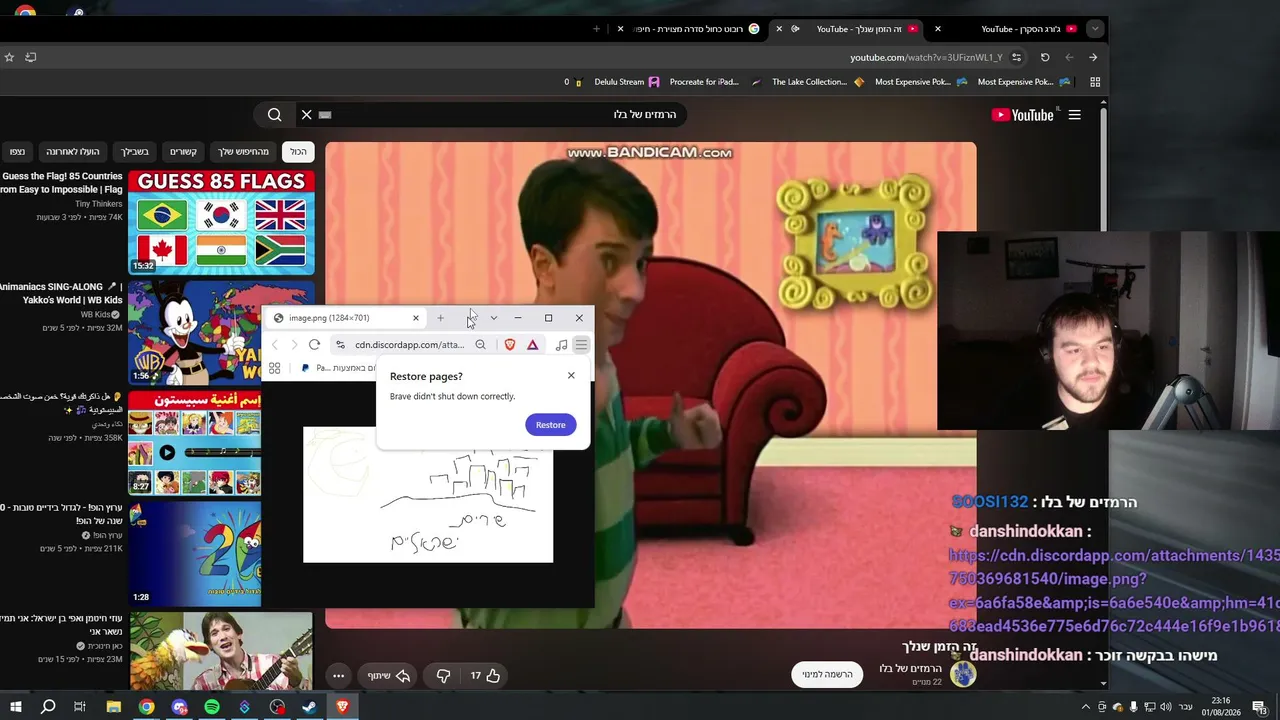Viewport: 1280px width, 720px height.
Task: Go to YouTube home via logo
Action: coord(1022,115)
